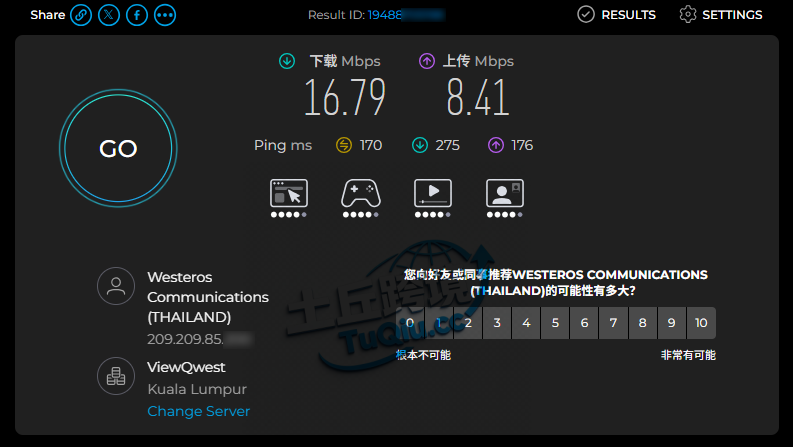793x447 pixels.
Task: Start test with the GO button
Action: 118,148
